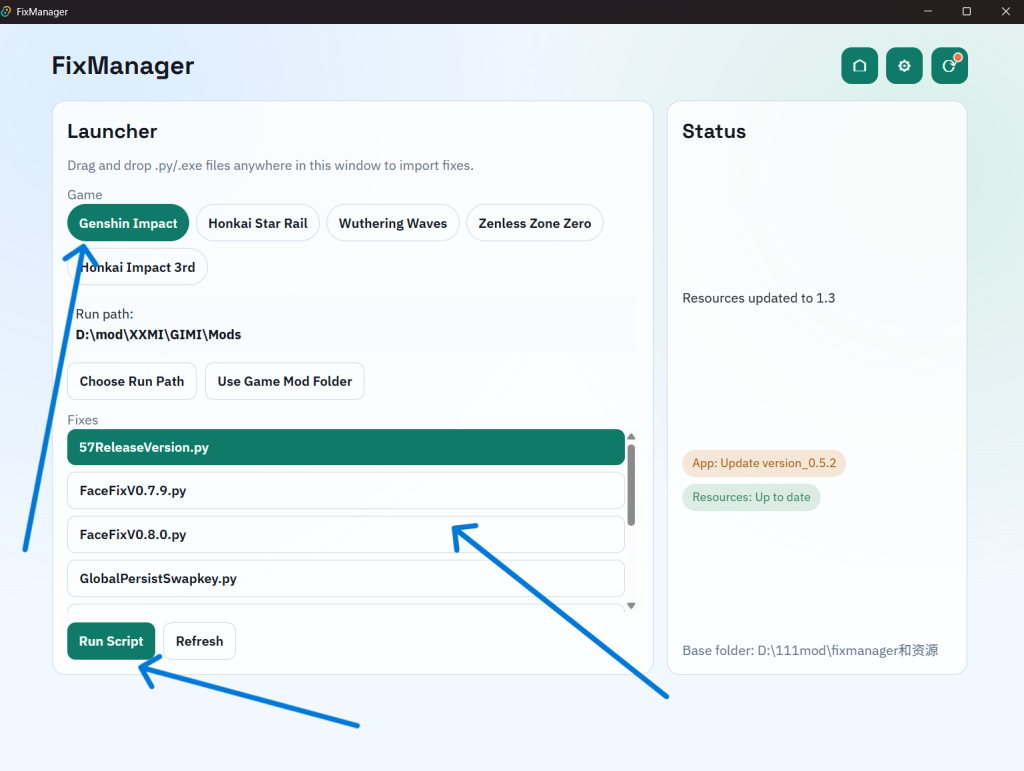This screenshot has width=1024, height=771.
Task: Select Genshin Impact game chip
Action: coord(128,223)
